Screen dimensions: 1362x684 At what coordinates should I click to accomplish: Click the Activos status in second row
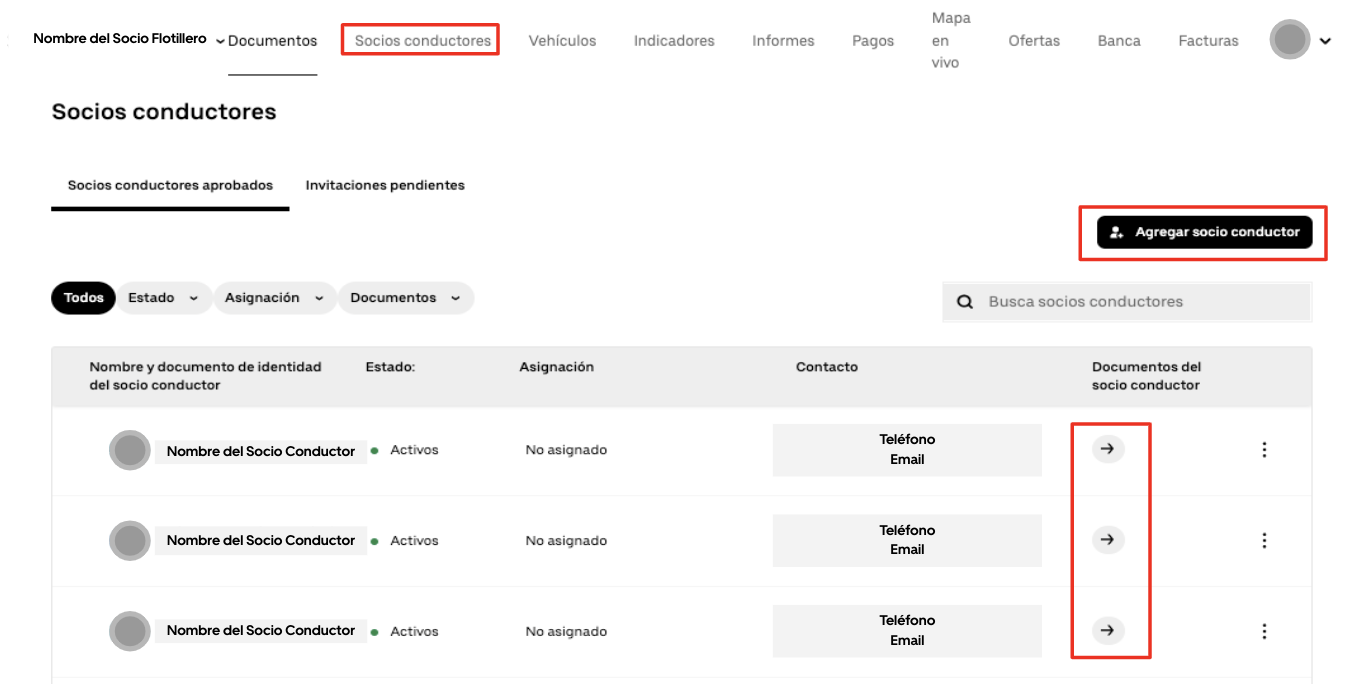(x=414, y=541)
